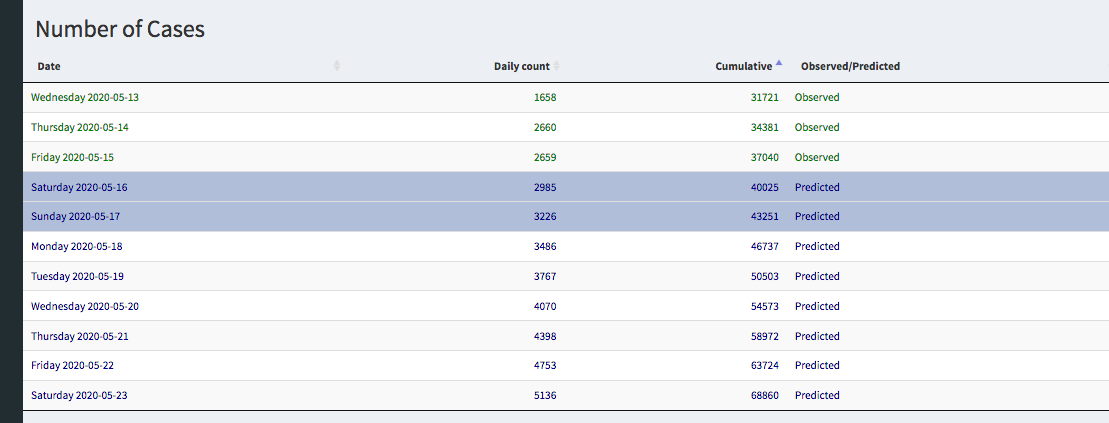The width and height of the screenshot is (1109, 423).
Task: Click the Cumulative column header text
Action: pos(743,66)
